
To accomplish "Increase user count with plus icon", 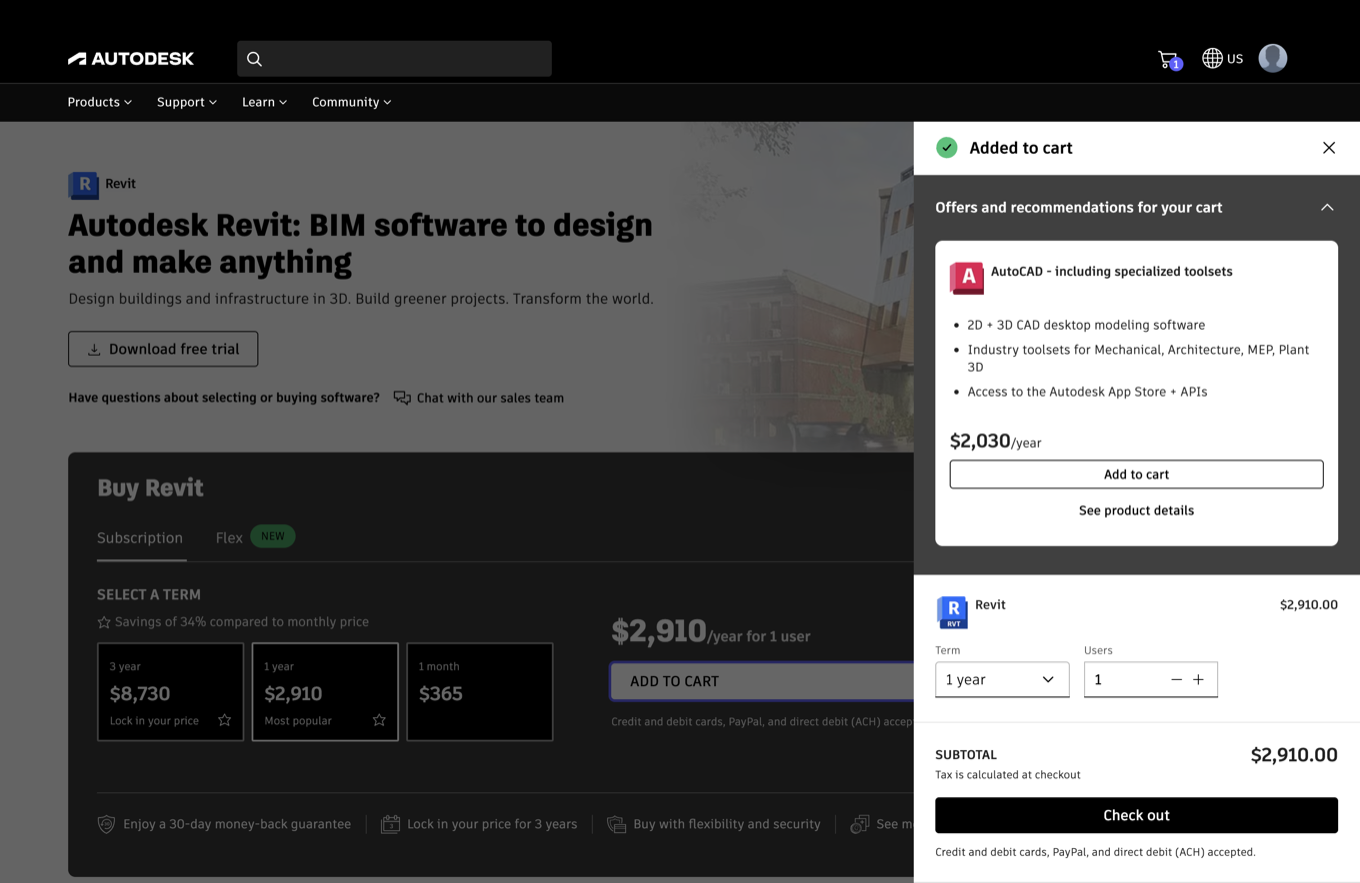I will pyautogui.click(x=1198, y=680).
